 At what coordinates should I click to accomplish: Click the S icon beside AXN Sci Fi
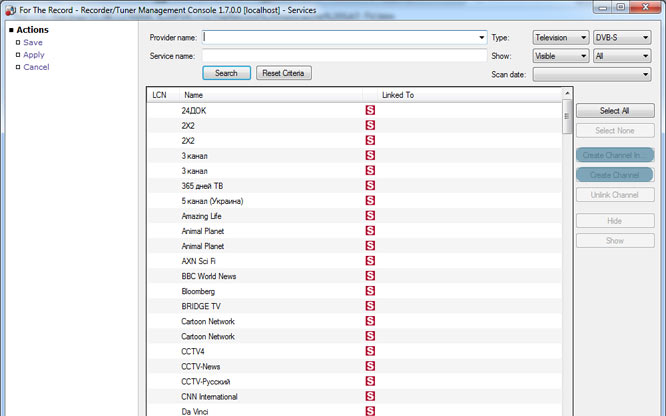369,261
